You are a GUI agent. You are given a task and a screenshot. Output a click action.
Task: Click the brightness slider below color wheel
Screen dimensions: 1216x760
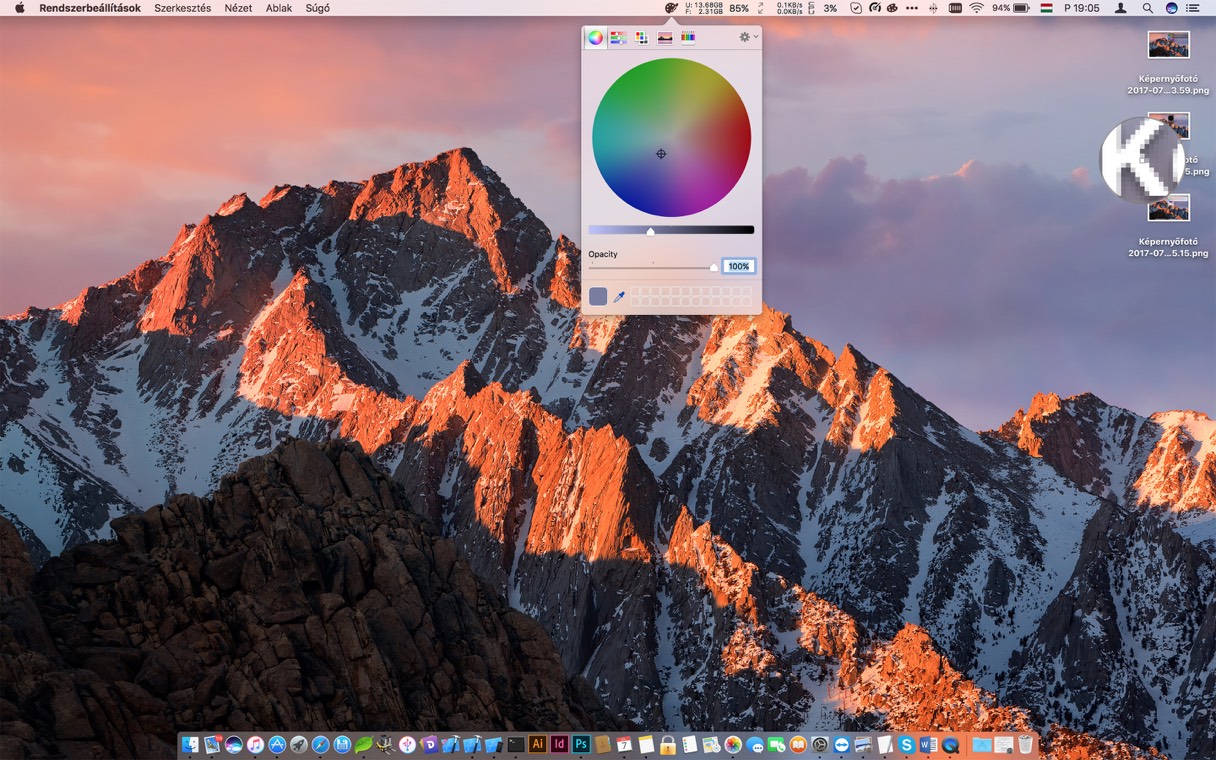(671, 230)
